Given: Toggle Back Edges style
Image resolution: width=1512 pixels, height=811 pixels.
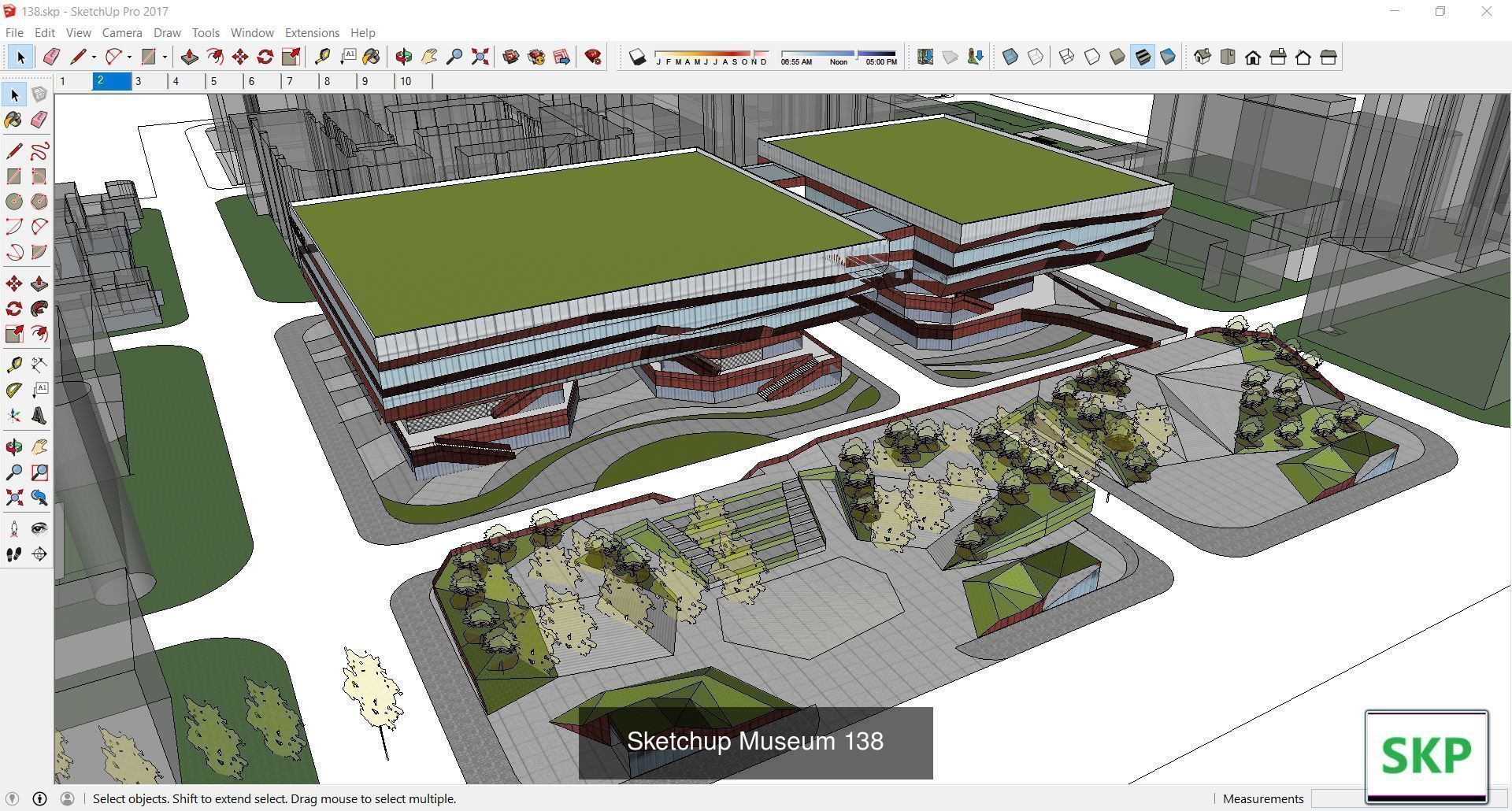Looking at the screenshot, I should [1036, 57].
